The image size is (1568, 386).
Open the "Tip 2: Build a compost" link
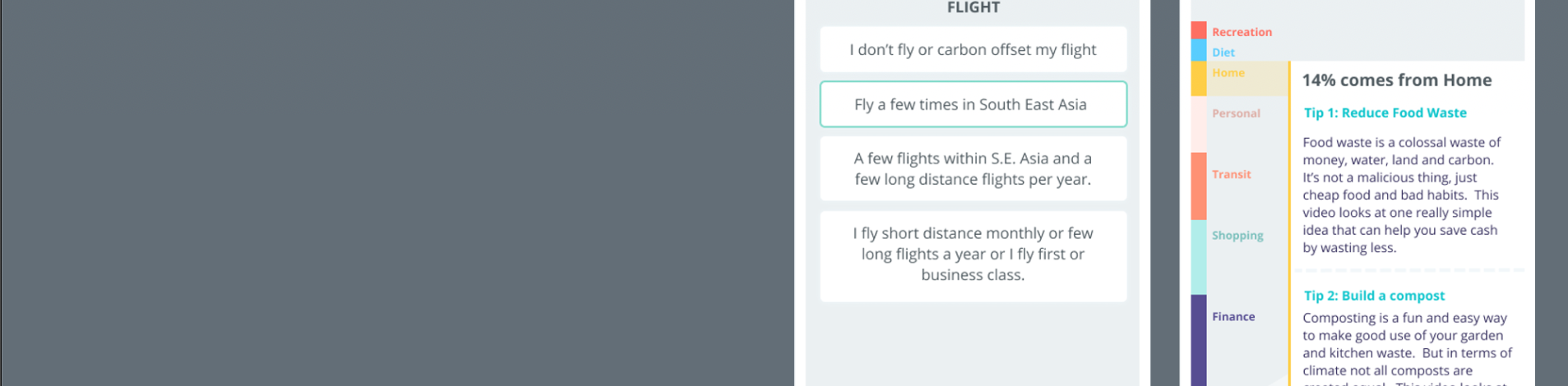point(1374,296)
